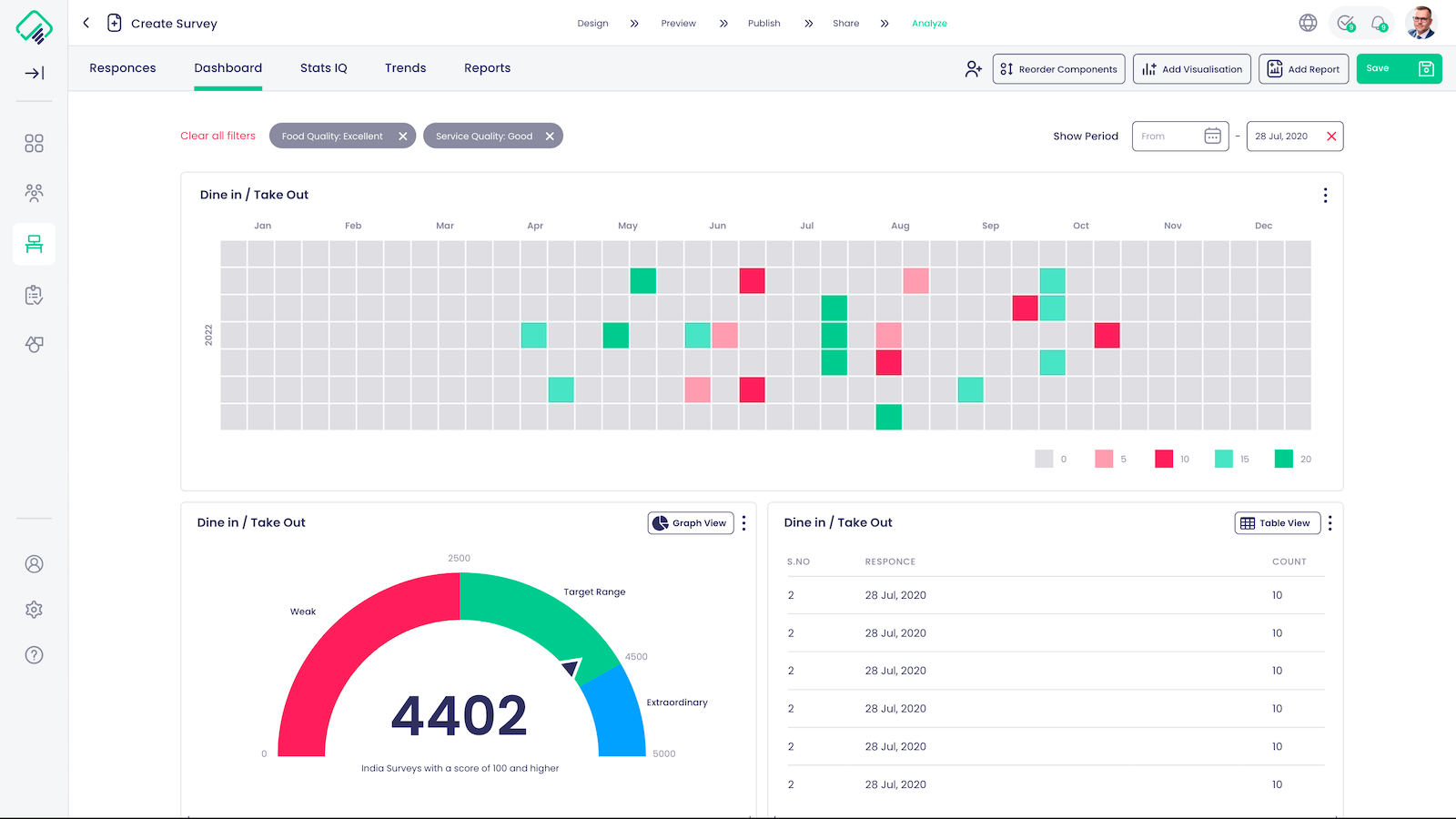Clear the 28 Jul, 2020 end date
This screenshot has height=819, width=1456.
1331,136
